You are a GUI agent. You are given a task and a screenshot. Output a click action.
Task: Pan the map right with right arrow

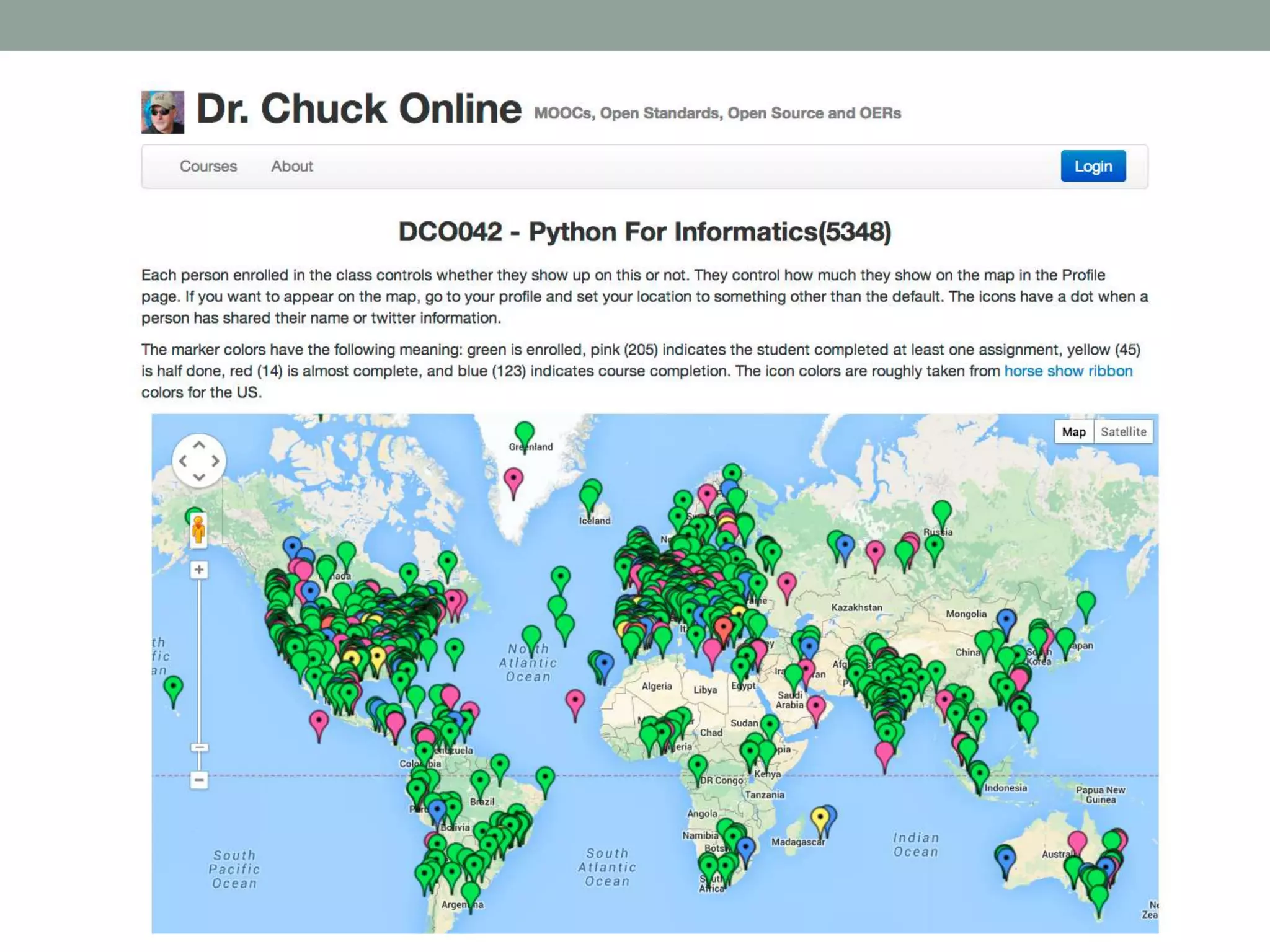click(x=215, y=461)
